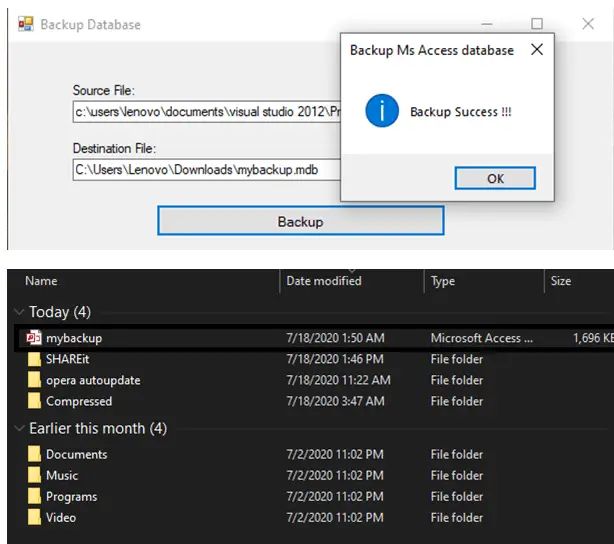Click the 7/18/2020 11:22 AM date
Viewport: 614px width, 544px height.
(338, 380)
